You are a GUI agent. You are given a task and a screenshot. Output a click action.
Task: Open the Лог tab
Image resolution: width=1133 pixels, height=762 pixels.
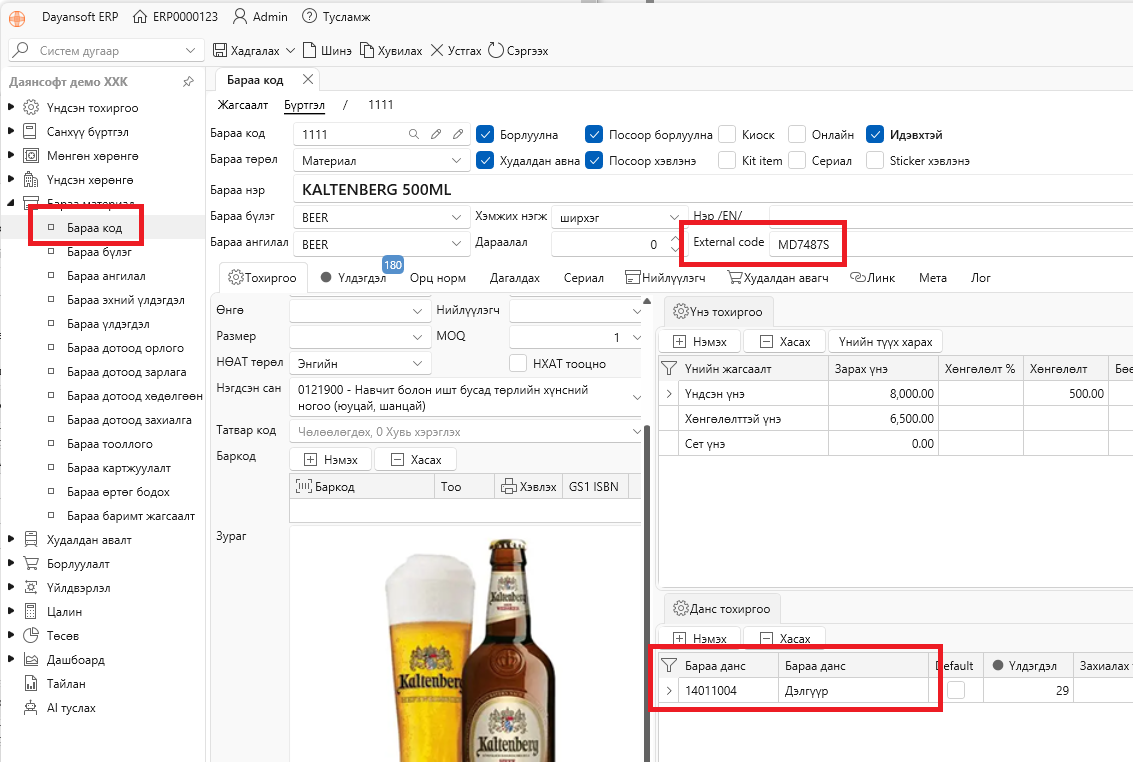981,278
